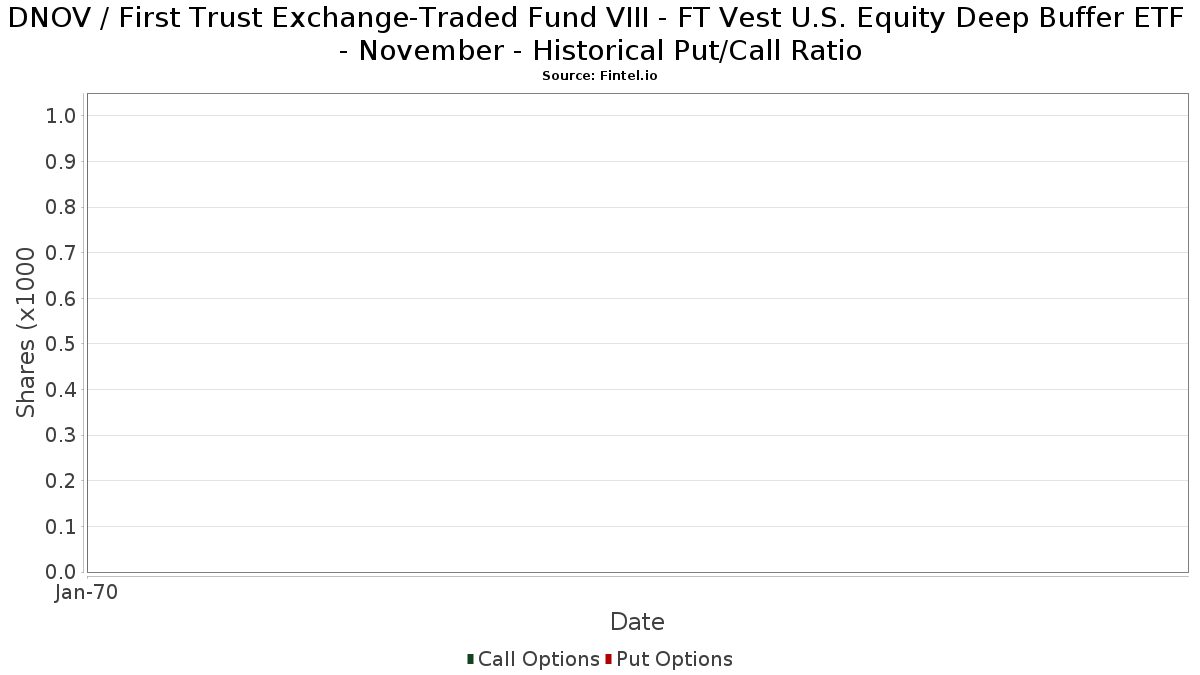Toggle the Put Options legend label
Viewport: 1200px width, 675px height.
pyautogui.click(x=674, y=659)
